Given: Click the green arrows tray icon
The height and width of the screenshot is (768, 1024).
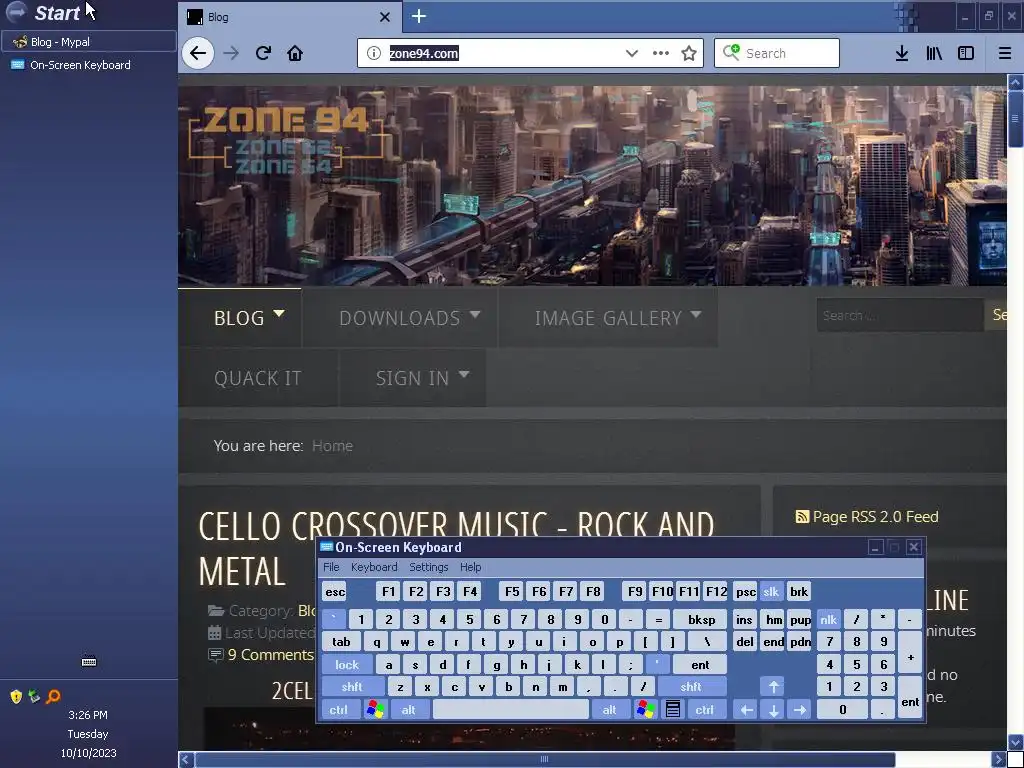Looking at the screenshot, I should pos(35,696).
